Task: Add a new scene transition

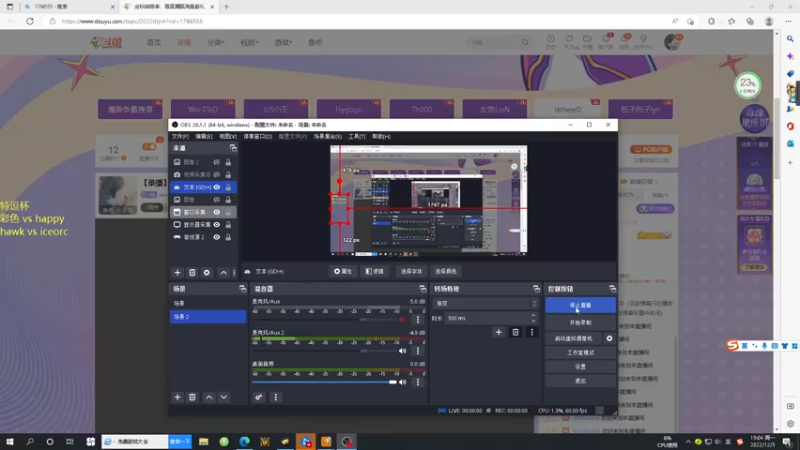Action: (x=498, y=333)
